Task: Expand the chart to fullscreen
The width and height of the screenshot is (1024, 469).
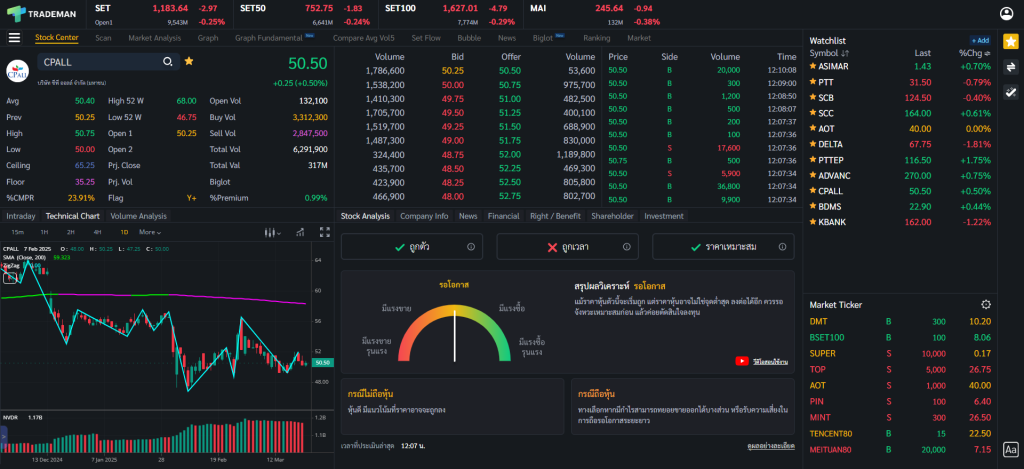Action: (x=322, y=232)
